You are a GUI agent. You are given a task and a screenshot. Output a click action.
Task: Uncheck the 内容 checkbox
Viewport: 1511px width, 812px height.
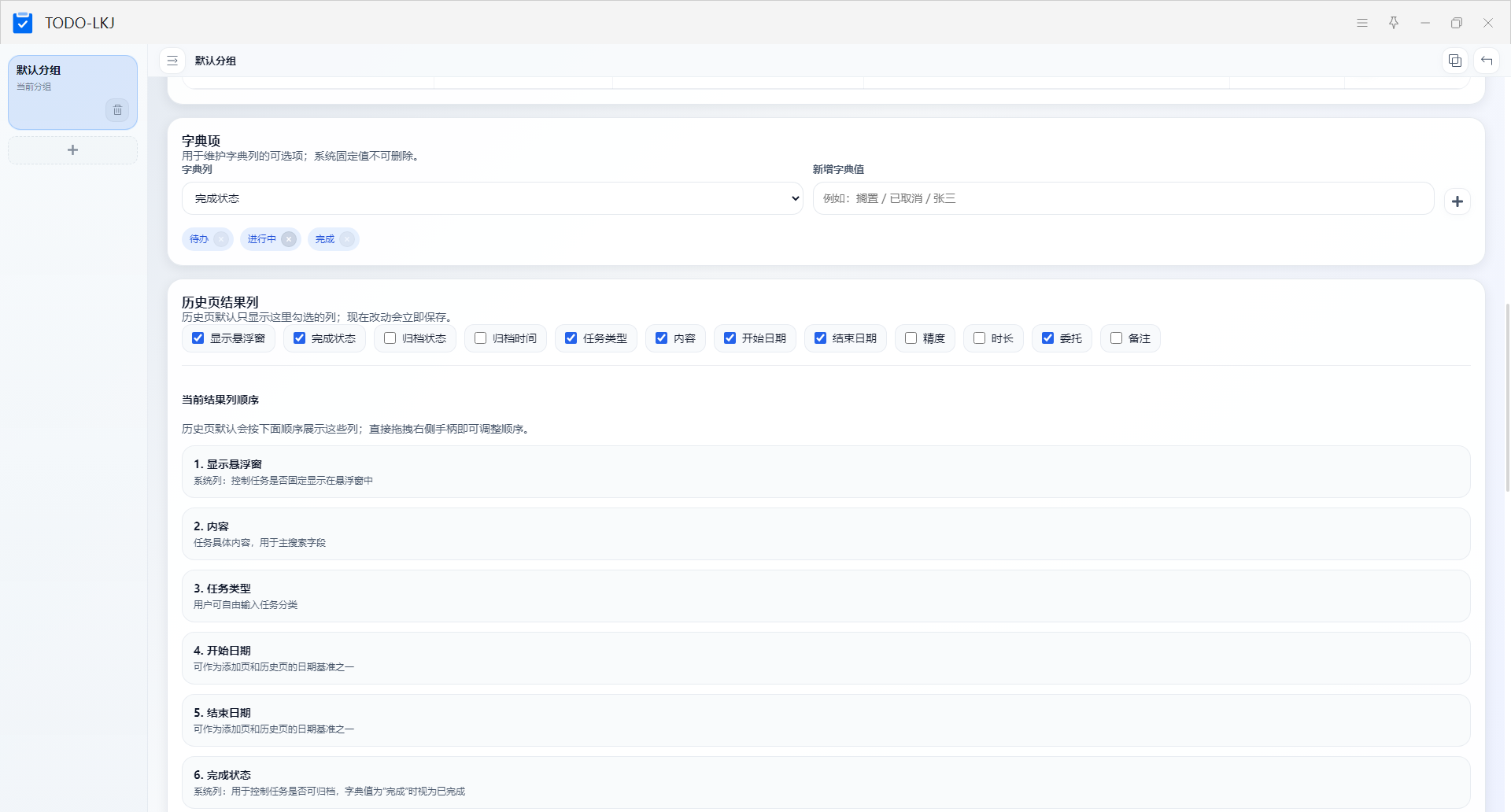click(x=662, y=338)
